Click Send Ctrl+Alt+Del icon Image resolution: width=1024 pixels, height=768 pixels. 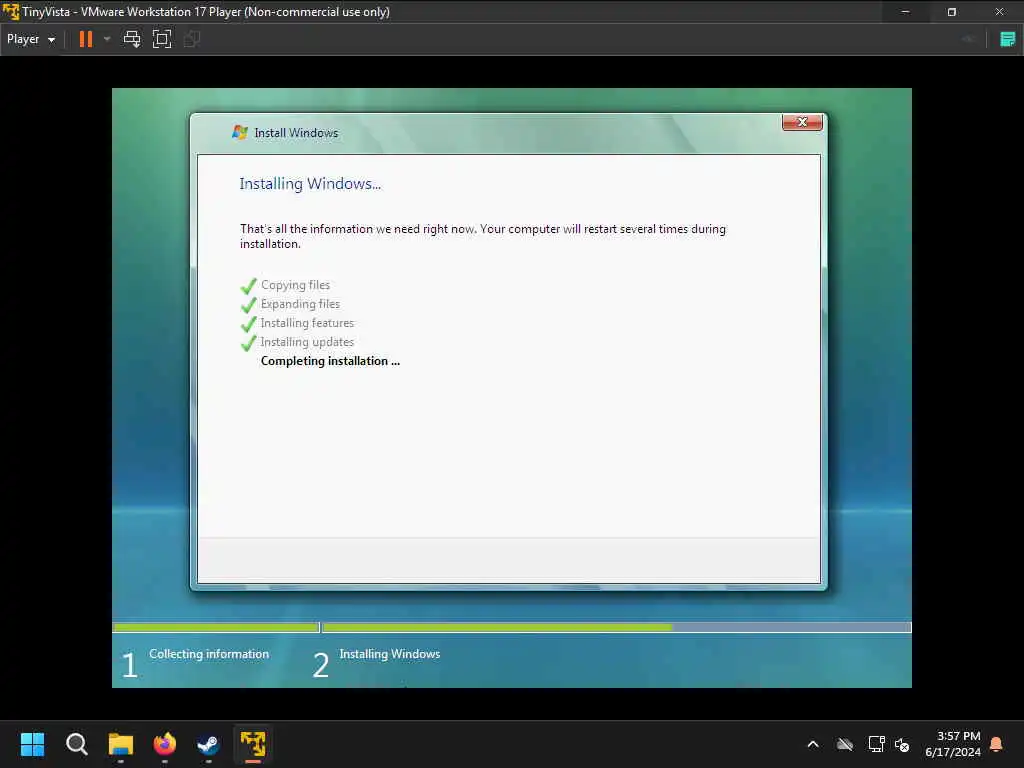coord(132,39)
